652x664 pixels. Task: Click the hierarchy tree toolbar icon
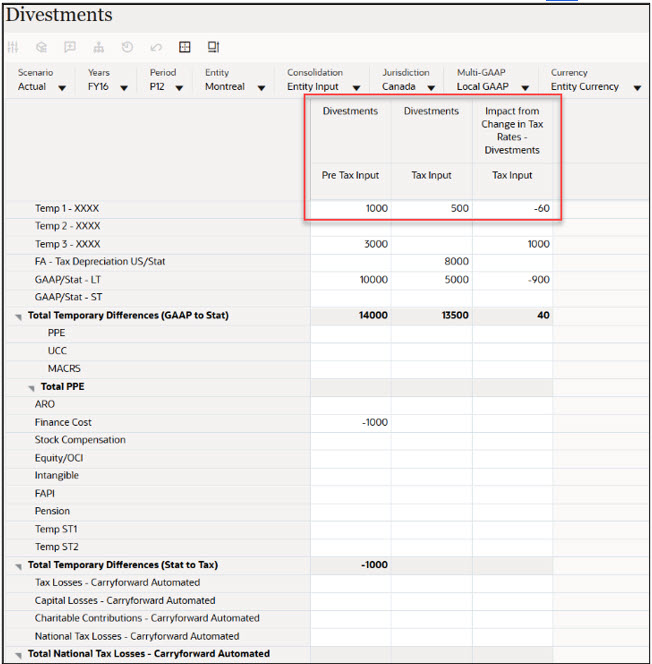(99, 47)
